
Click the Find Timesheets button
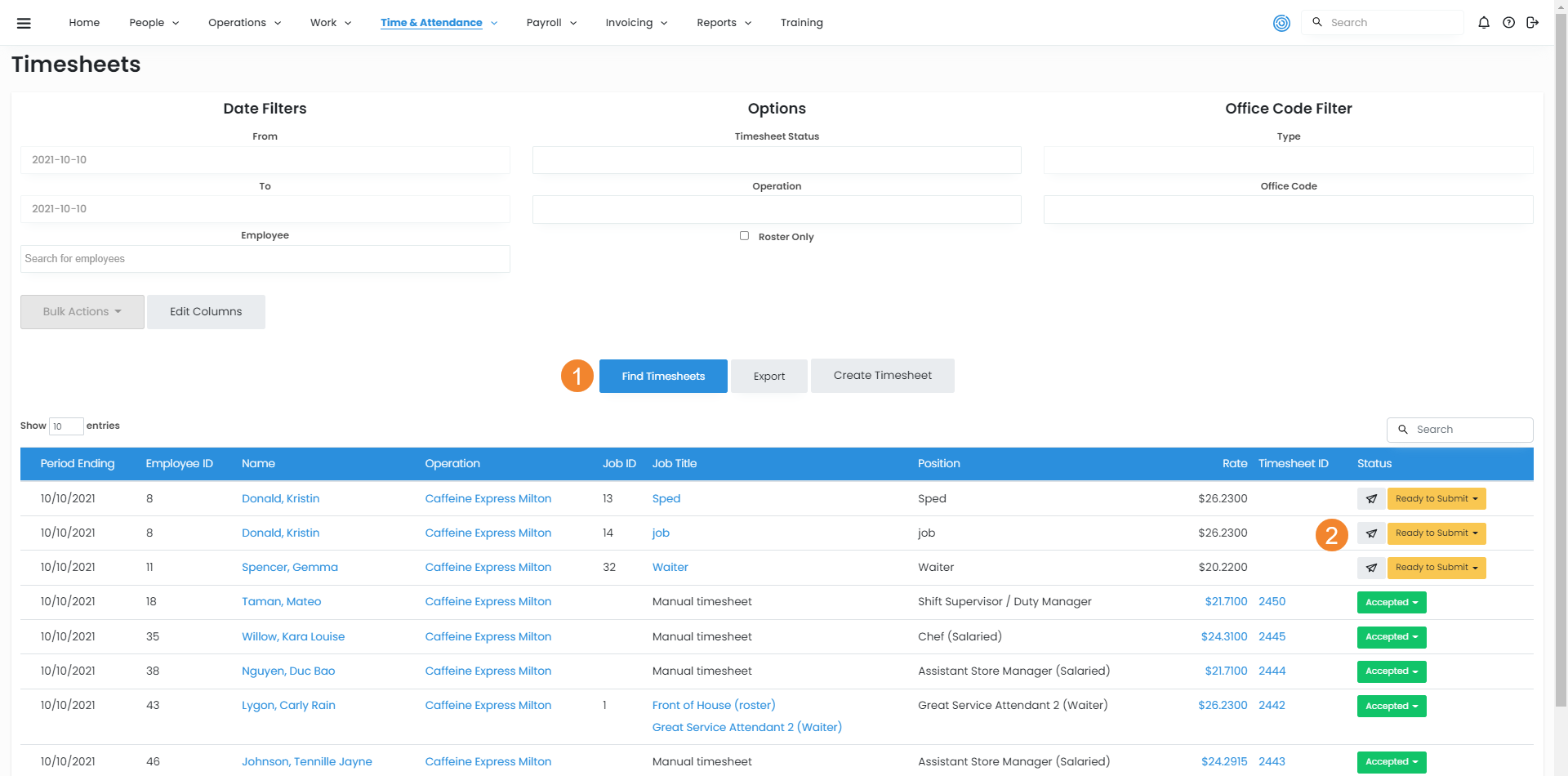662,377
